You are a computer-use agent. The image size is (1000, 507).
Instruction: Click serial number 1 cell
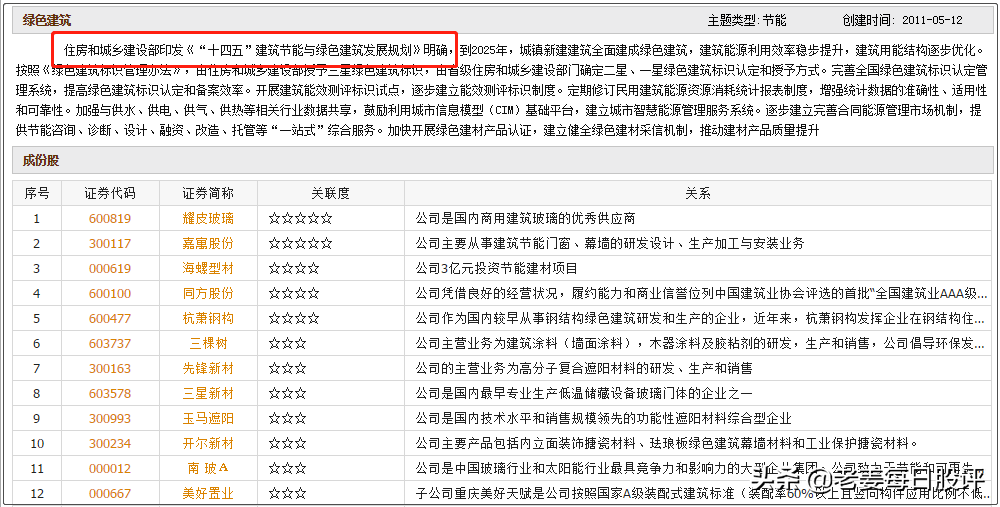[x=36, y=219]
